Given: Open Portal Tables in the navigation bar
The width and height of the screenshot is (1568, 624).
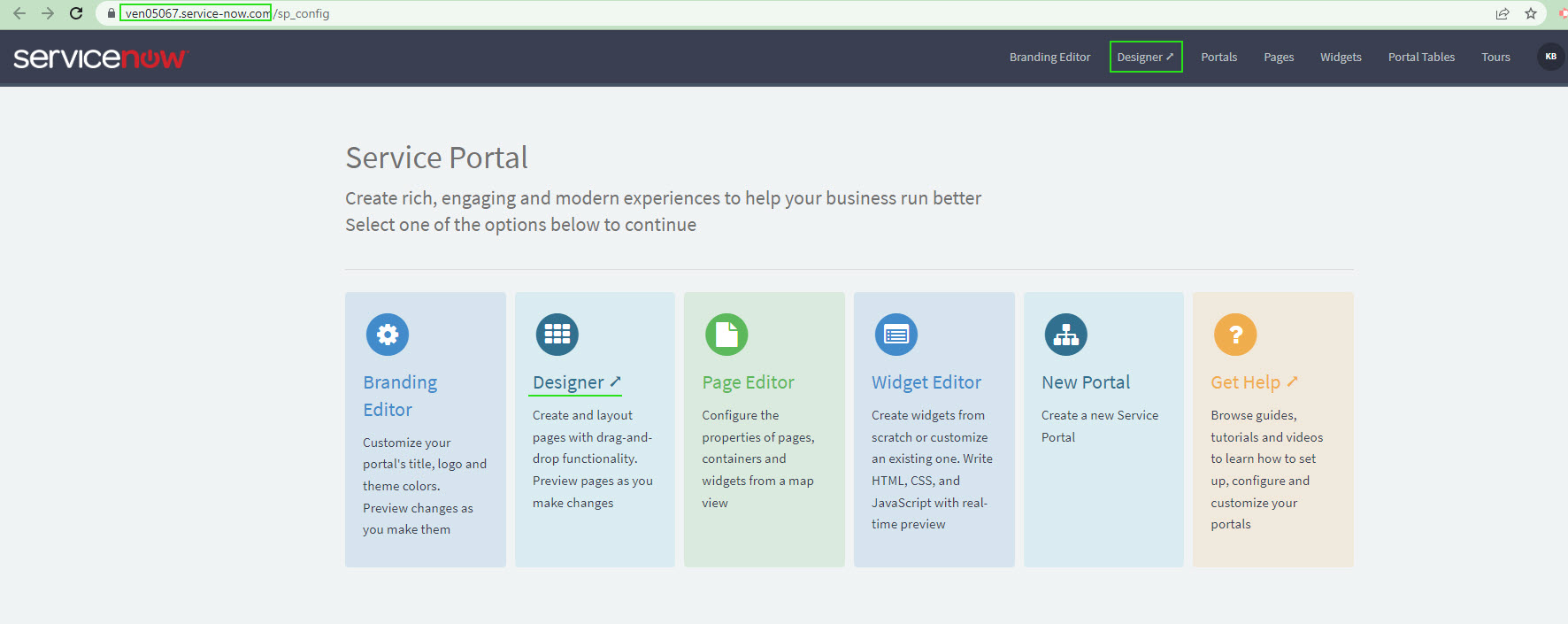Looking at the screenshot, I should click(1421, 57).
